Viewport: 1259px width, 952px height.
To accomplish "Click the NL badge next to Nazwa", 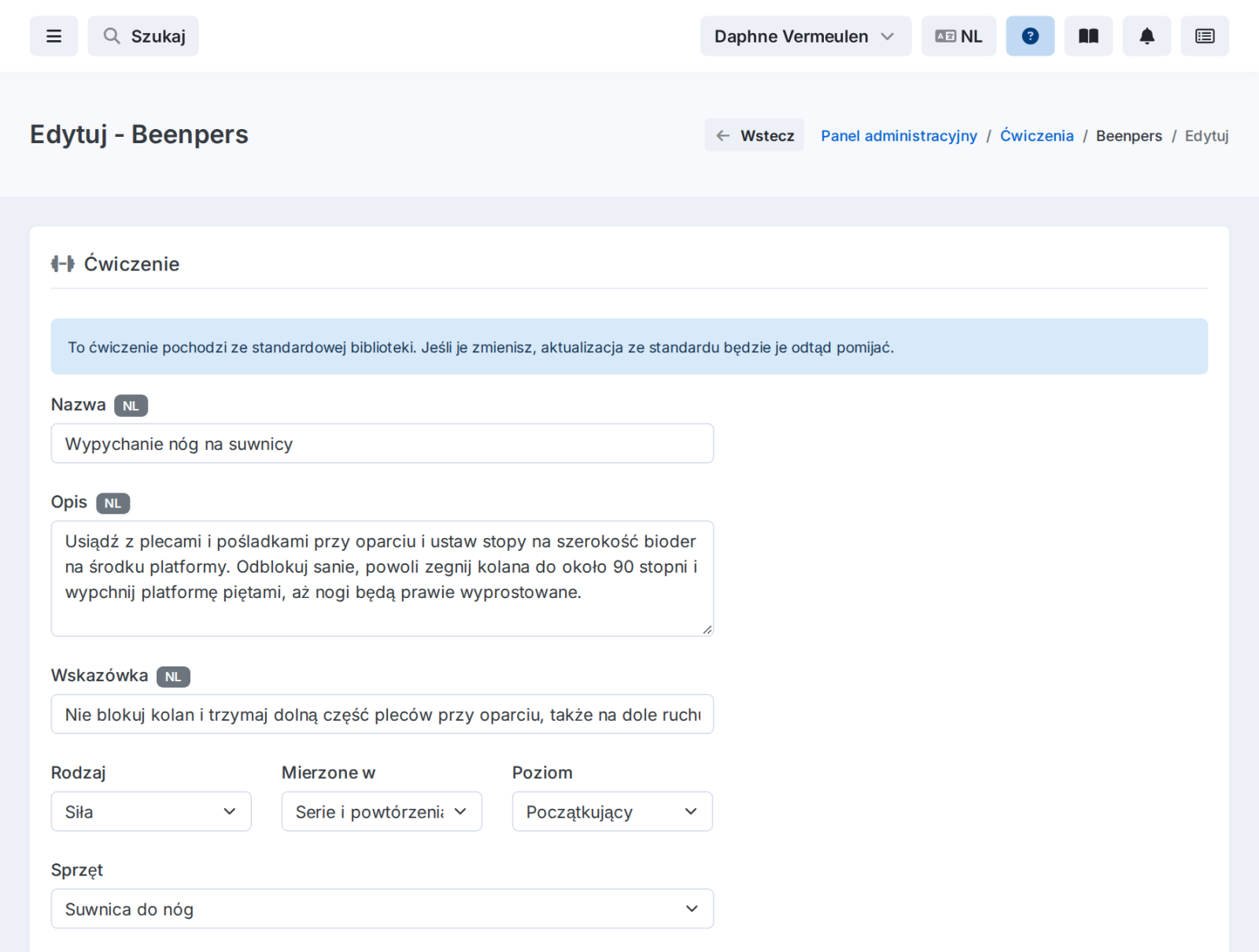I will click(131, 406).
